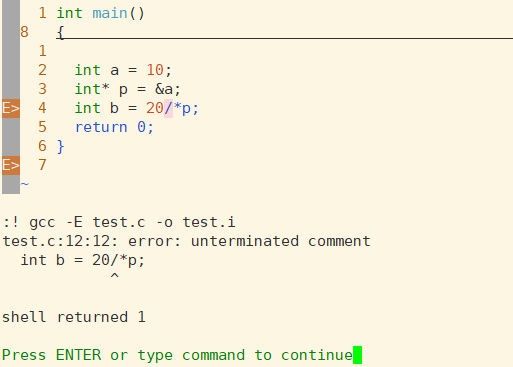Click the E> error marker on line 4

pos(11,108)
